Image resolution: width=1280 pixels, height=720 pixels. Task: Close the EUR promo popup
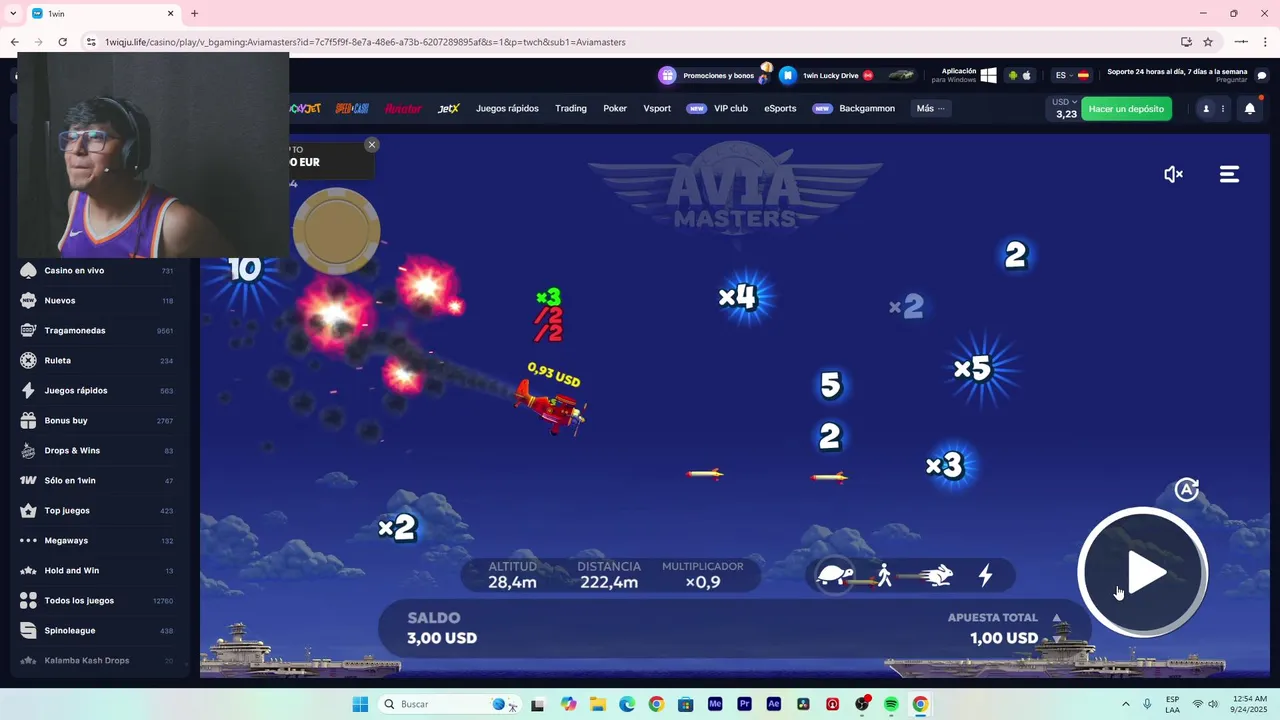[372, 145]
